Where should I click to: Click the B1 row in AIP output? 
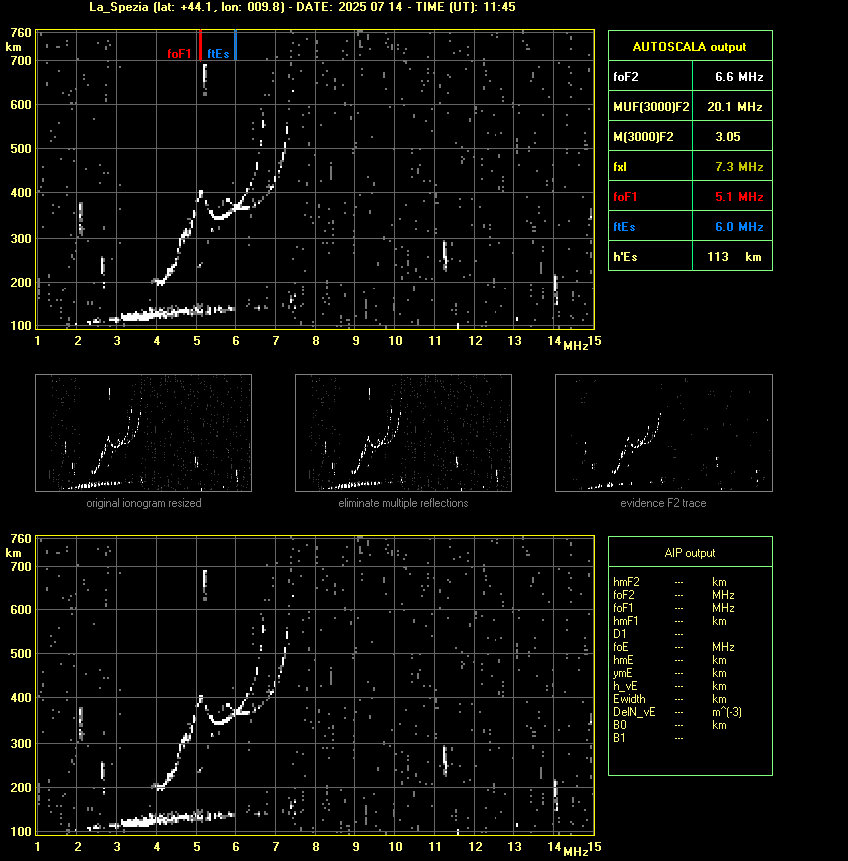click(x=648, y=738)
